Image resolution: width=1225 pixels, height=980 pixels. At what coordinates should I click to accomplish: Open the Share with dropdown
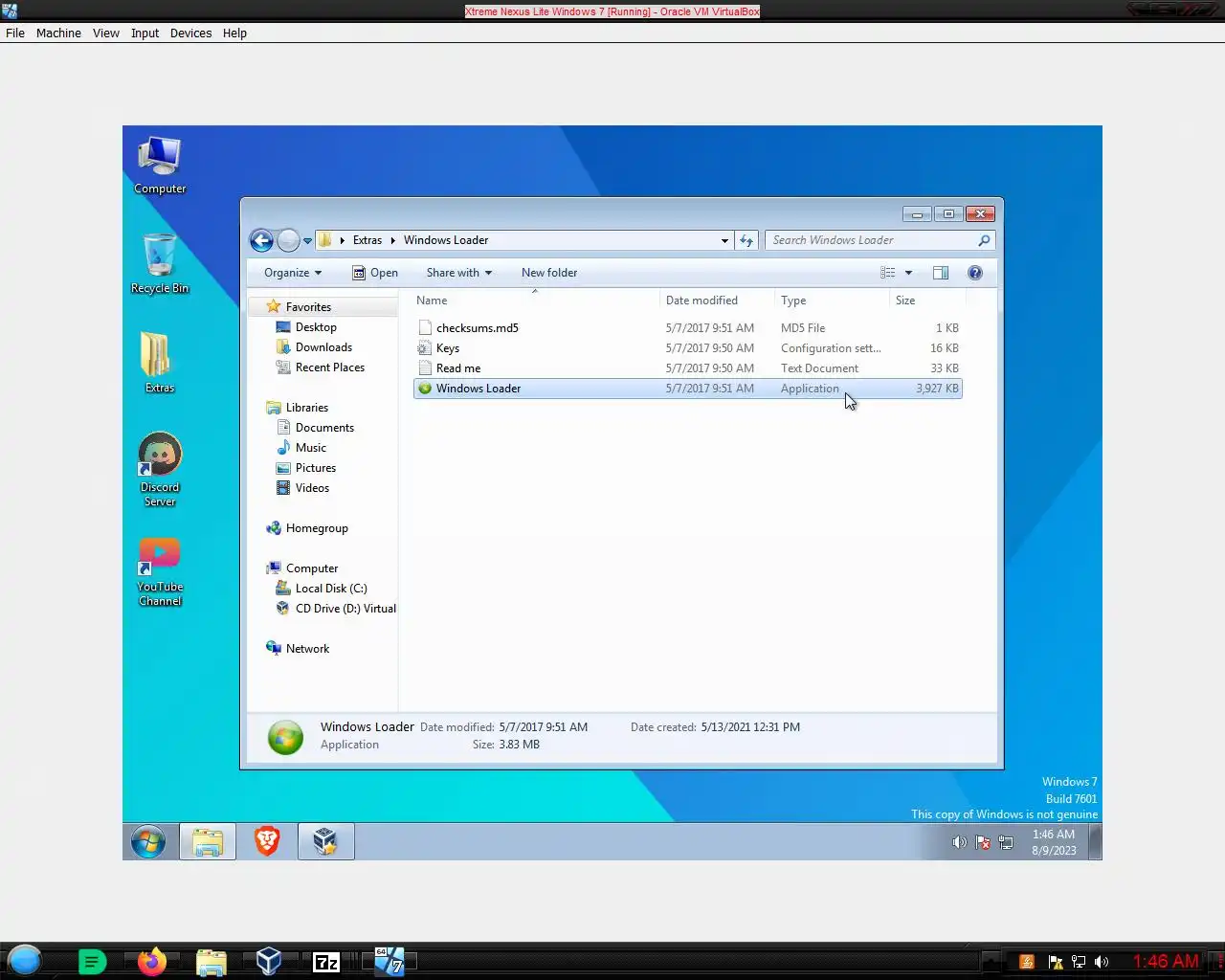(459, 273)
